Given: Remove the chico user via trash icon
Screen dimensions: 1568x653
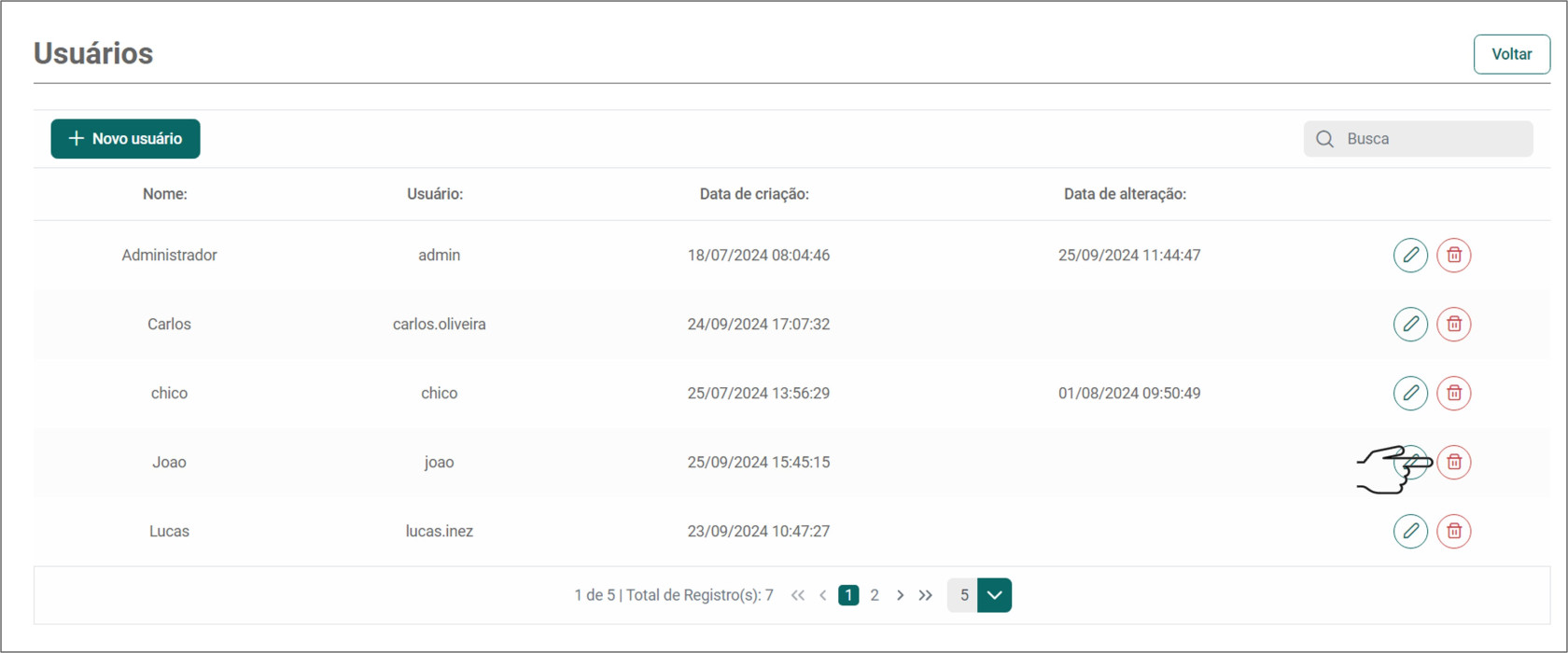Looking at the screenshot, I should coord(1453,393).
